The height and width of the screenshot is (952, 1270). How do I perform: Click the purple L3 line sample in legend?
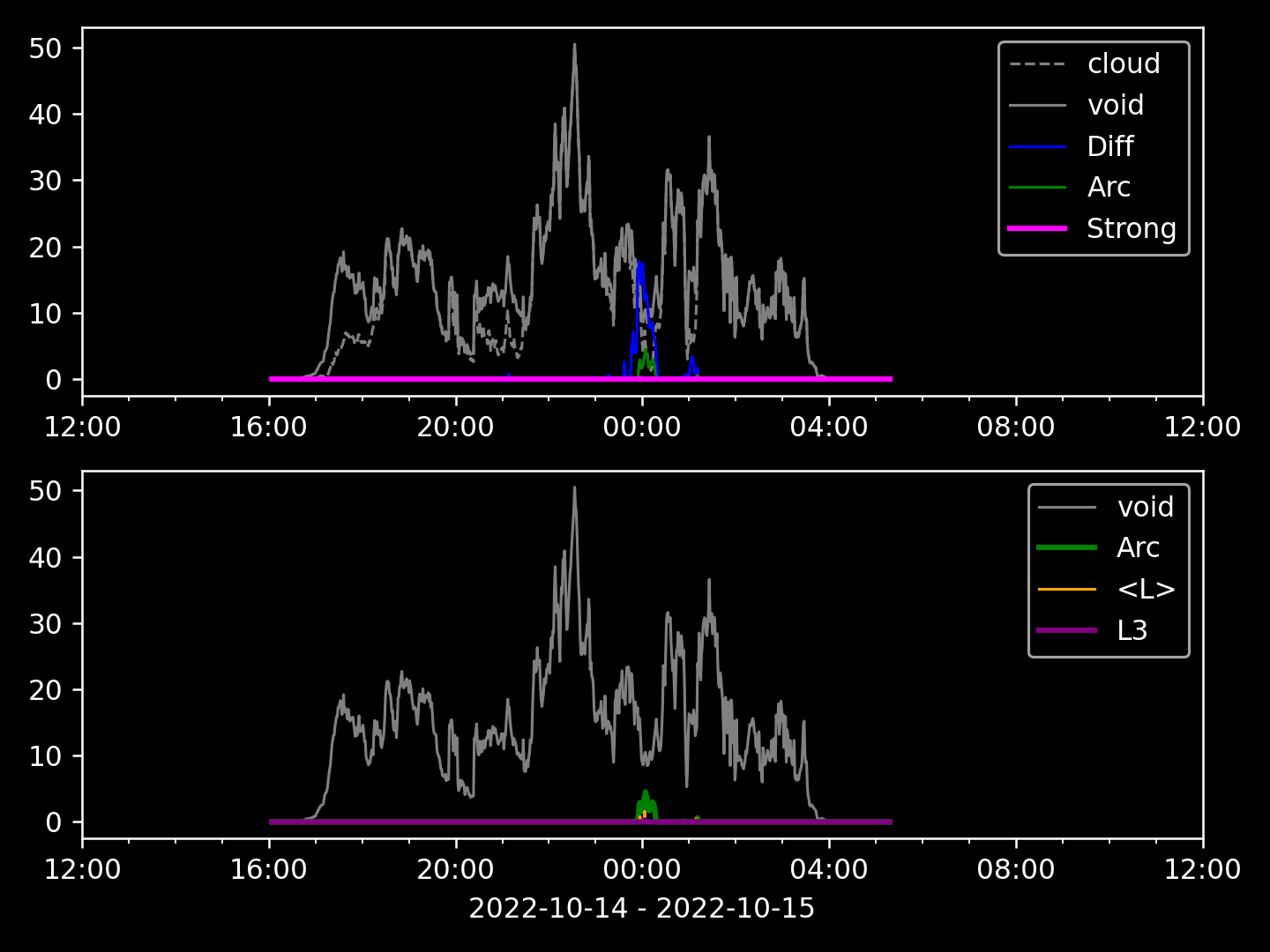pyautogui.click(x=1067, y=630)
